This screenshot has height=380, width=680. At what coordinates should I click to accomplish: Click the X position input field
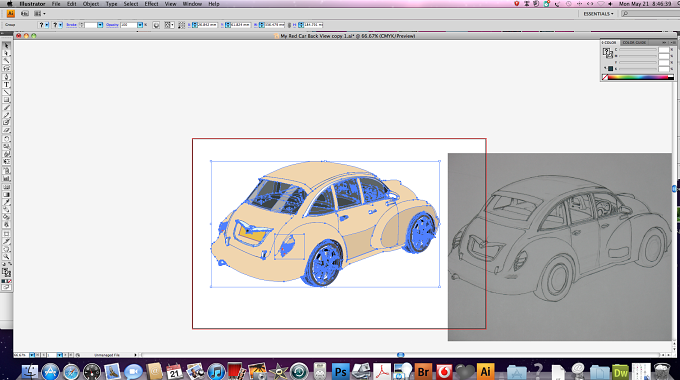(x=207, y=25)
